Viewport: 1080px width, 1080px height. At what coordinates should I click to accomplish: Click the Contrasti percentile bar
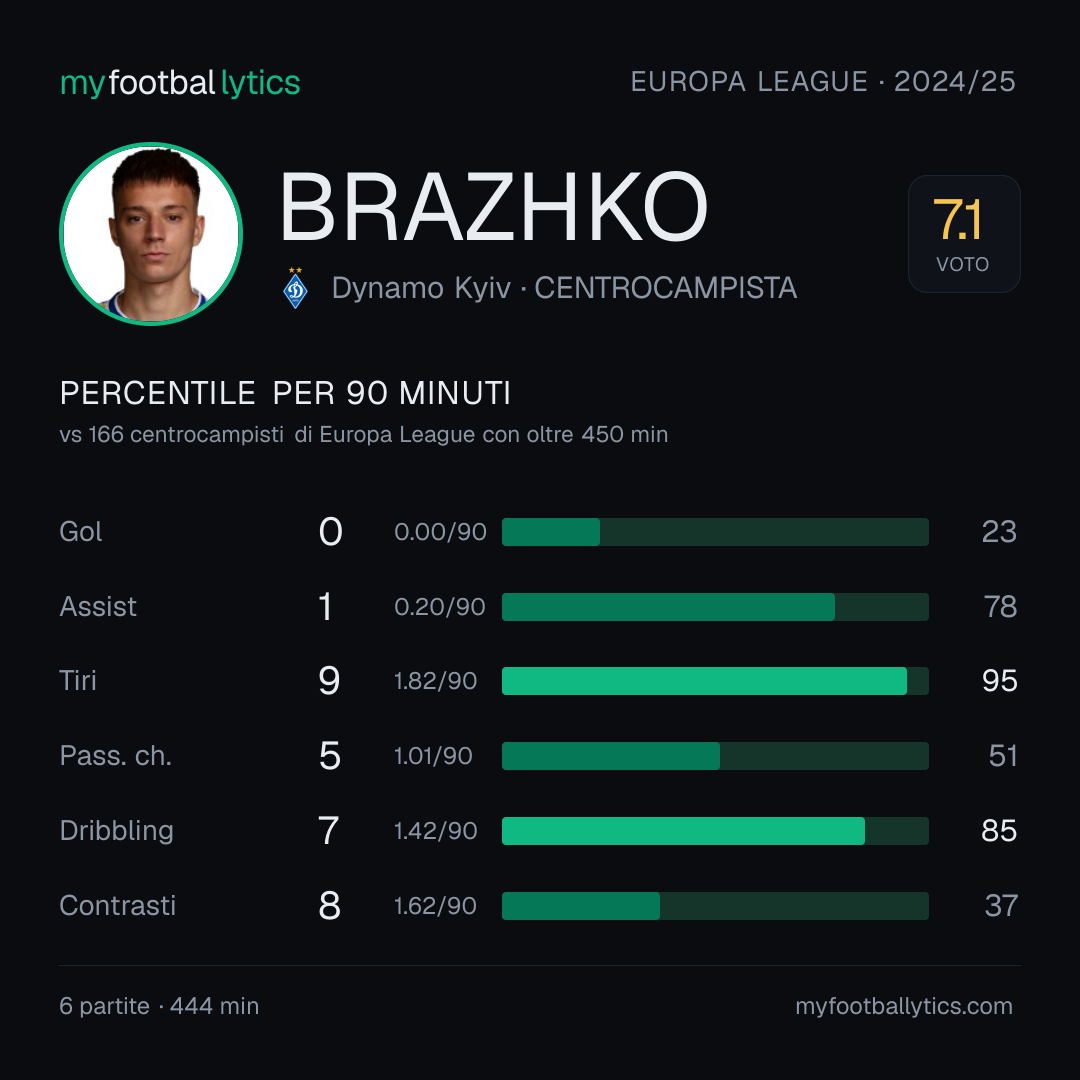tap(715, 906)
